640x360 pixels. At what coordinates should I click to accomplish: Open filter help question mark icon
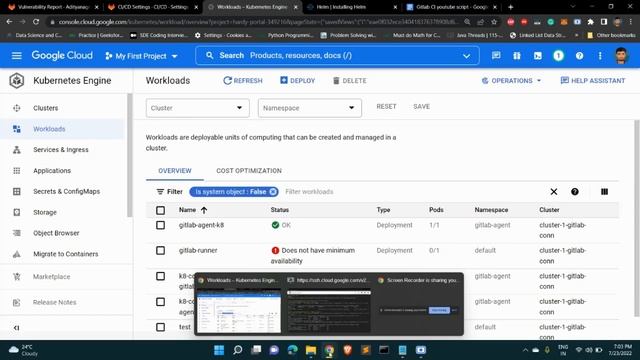point(575,192)
